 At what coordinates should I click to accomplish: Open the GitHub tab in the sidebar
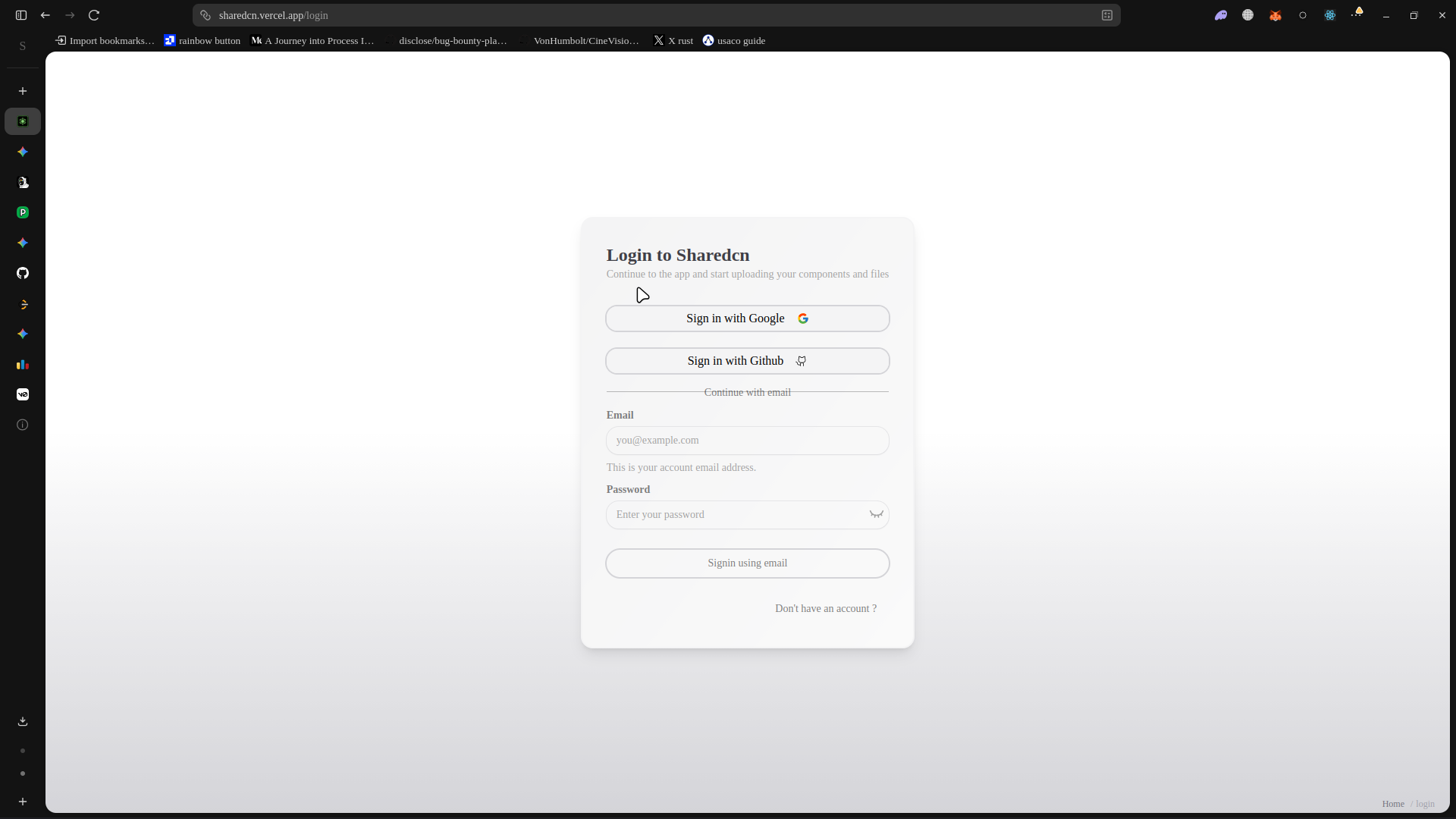pos(23,273)
